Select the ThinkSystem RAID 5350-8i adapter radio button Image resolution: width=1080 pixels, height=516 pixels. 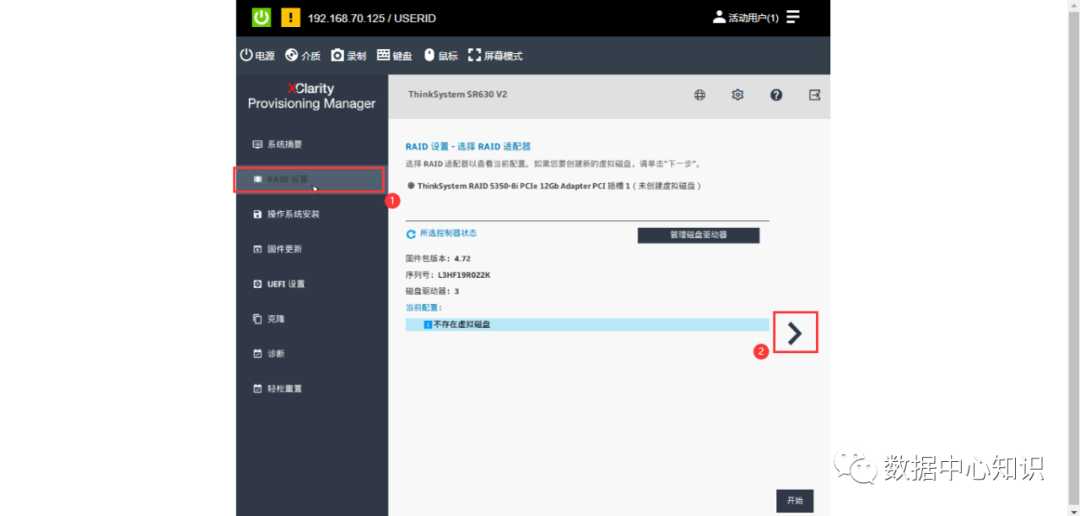pos(411,185)
